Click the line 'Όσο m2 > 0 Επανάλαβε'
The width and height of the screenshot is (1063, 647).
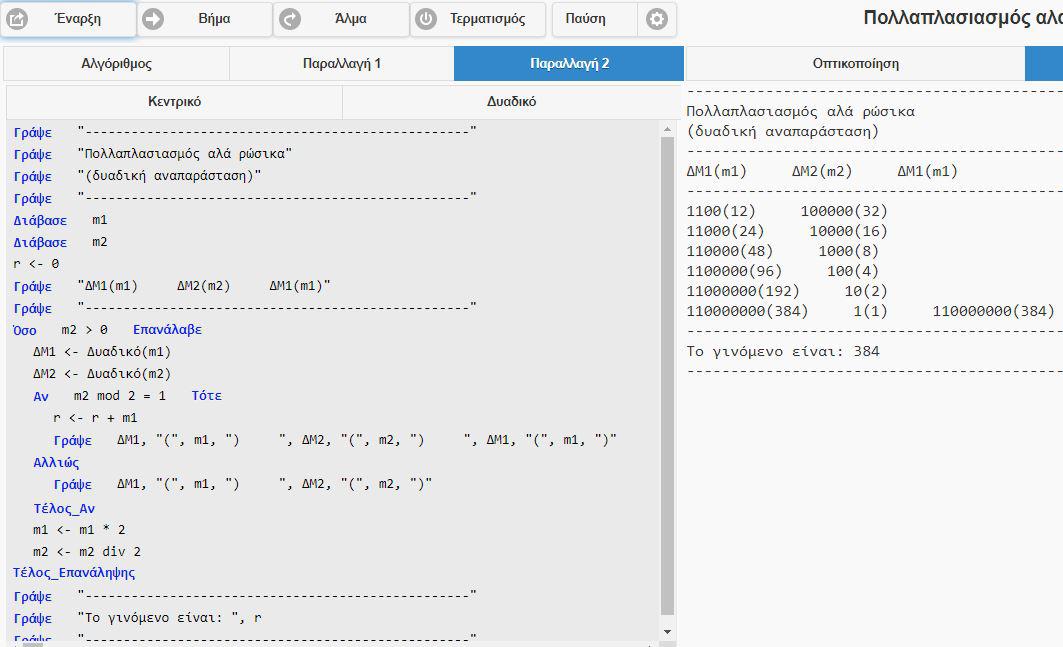(108, 330)
